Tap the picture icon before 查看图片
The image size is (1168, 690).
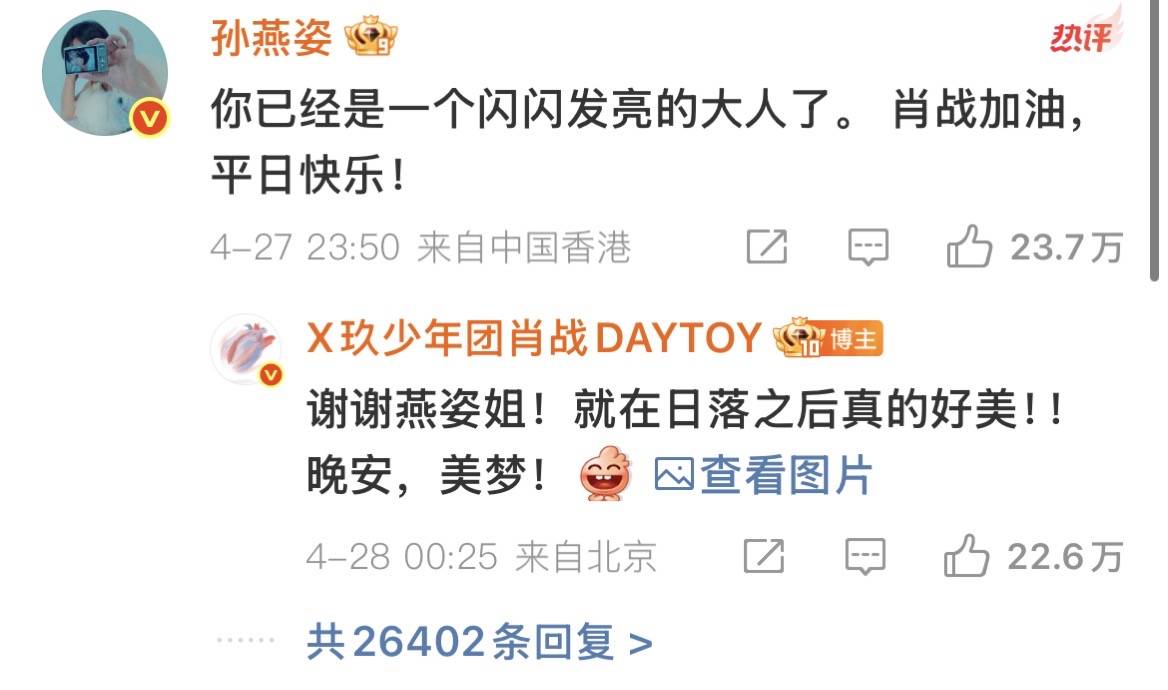pos(674,475)
